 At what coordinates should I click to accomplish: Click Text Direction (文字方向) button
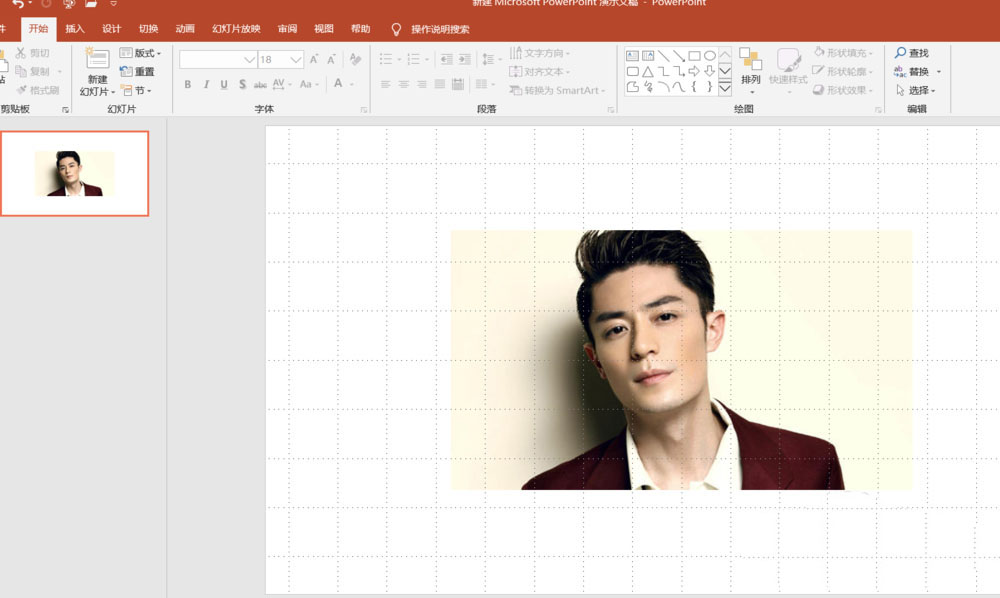click(x=540, y=53)
